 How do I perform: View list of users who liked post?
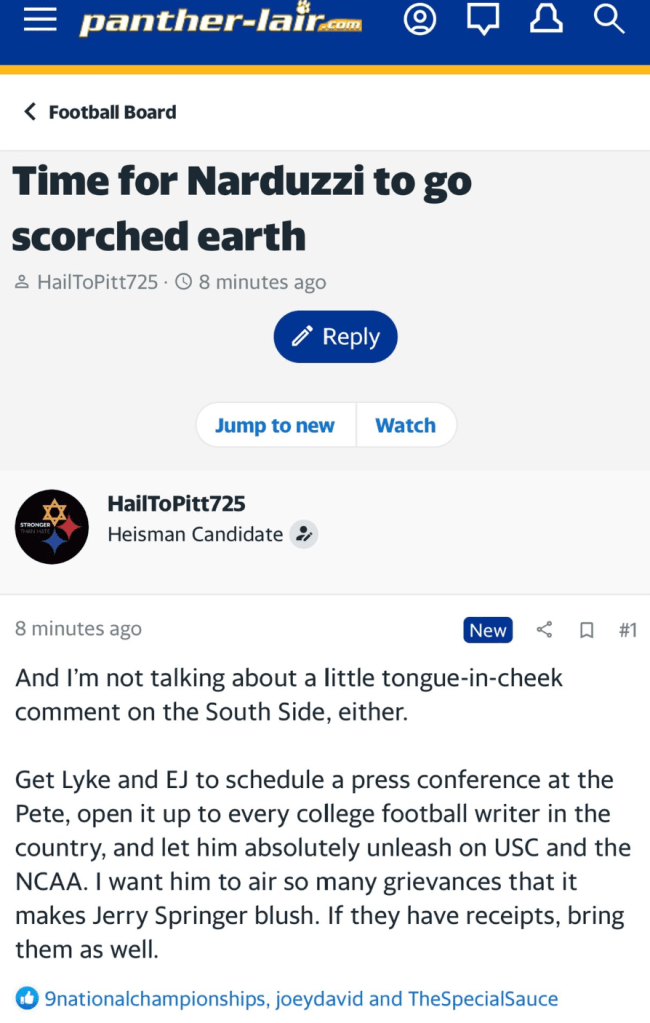301,998
